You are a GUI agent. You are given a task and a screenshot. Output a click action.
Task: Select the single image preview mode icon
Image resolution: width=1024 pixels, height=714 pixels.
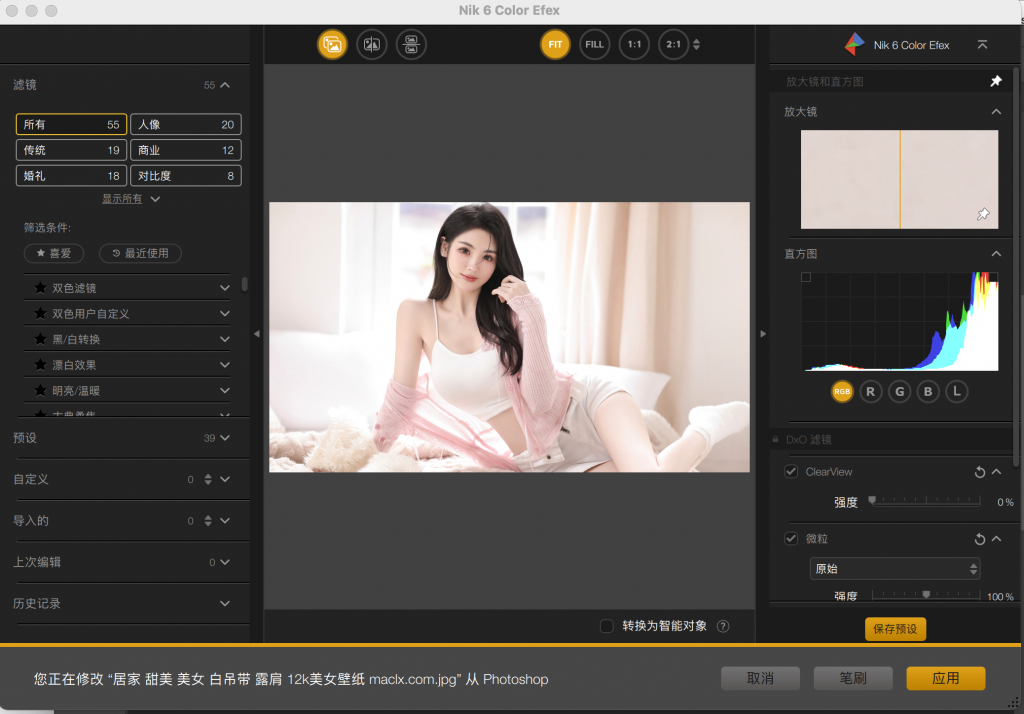pyautogui.click(x=332, y=44)
